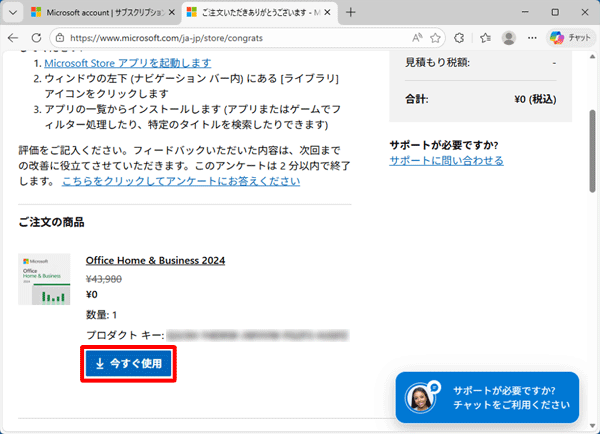This screenshot has height=434, width=600.
Task: Open the user profile avatar icon
Action: tap(509, 38)
